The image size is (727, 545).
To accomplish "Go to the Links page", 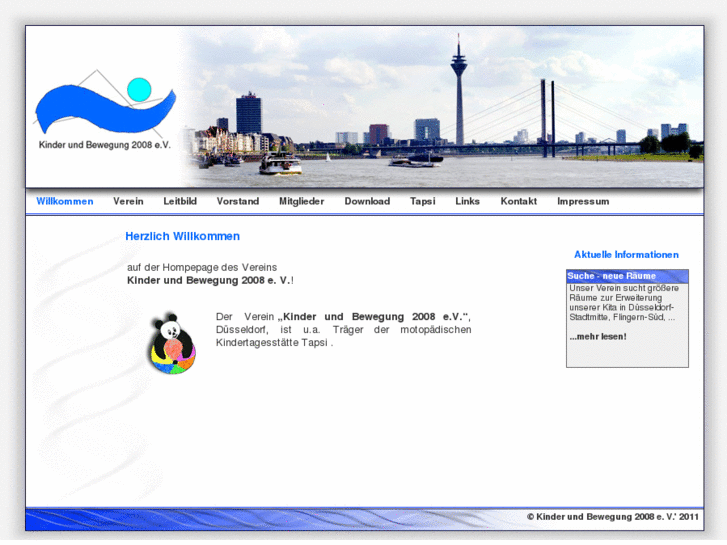I will pos(467,201).
